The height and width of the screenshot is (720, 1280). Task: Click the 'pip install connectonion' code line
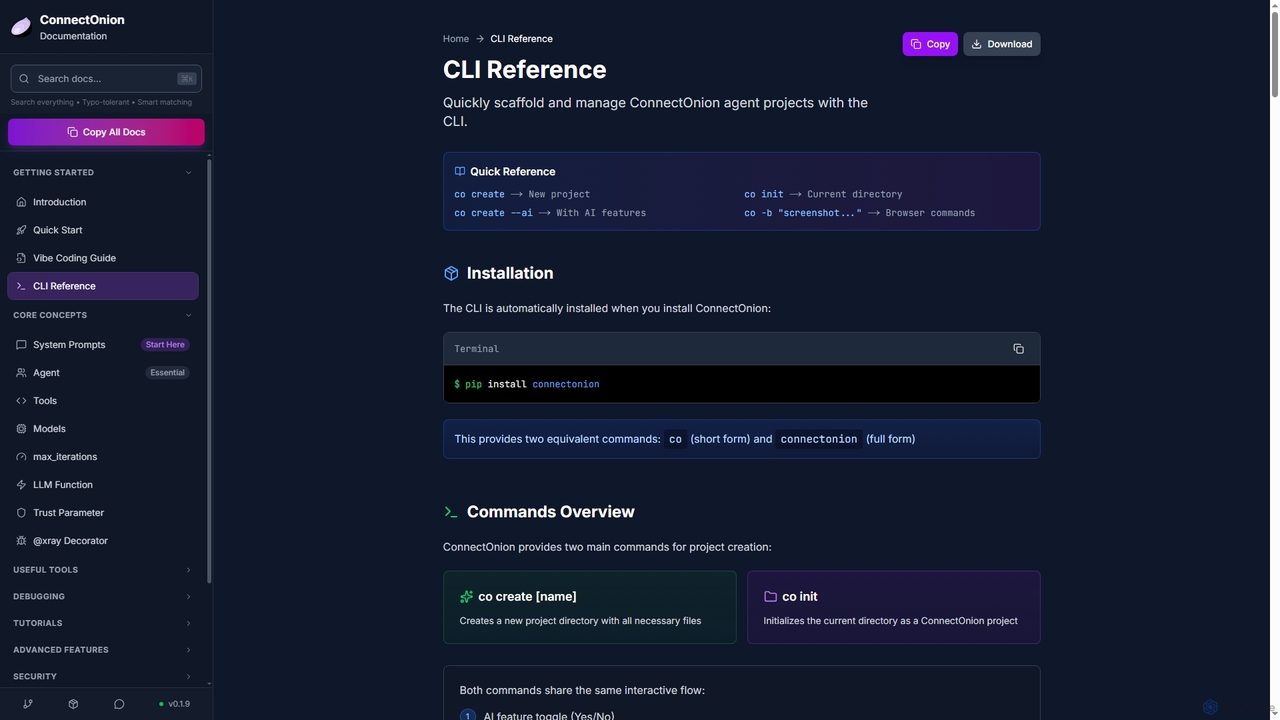pyautogui.click(x=527, y=384)
